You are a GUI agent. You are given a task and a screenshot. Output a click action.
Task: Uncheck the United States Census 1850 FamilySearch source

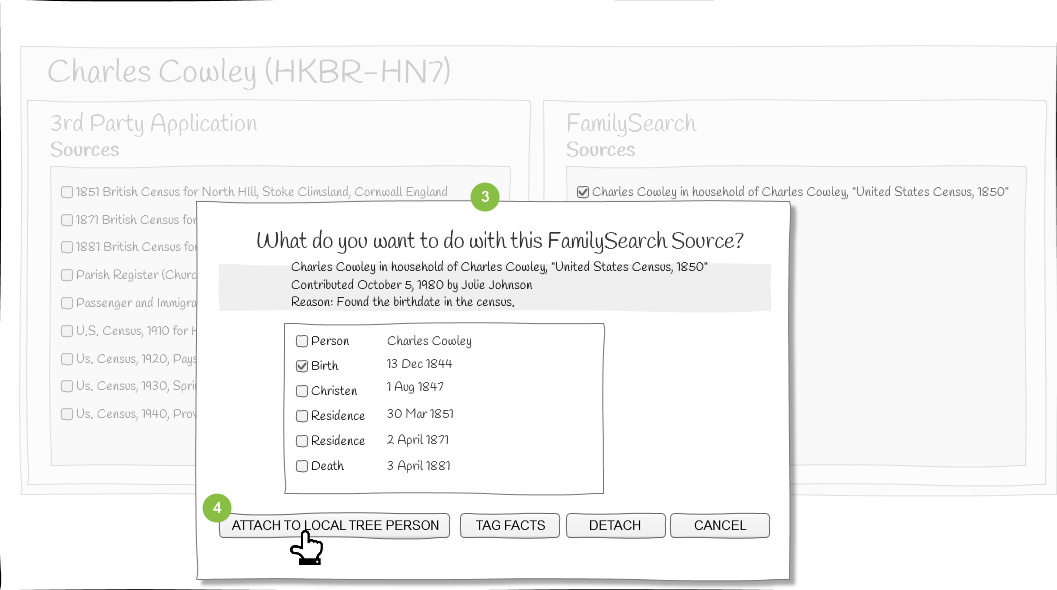click(x=583, y=192)
